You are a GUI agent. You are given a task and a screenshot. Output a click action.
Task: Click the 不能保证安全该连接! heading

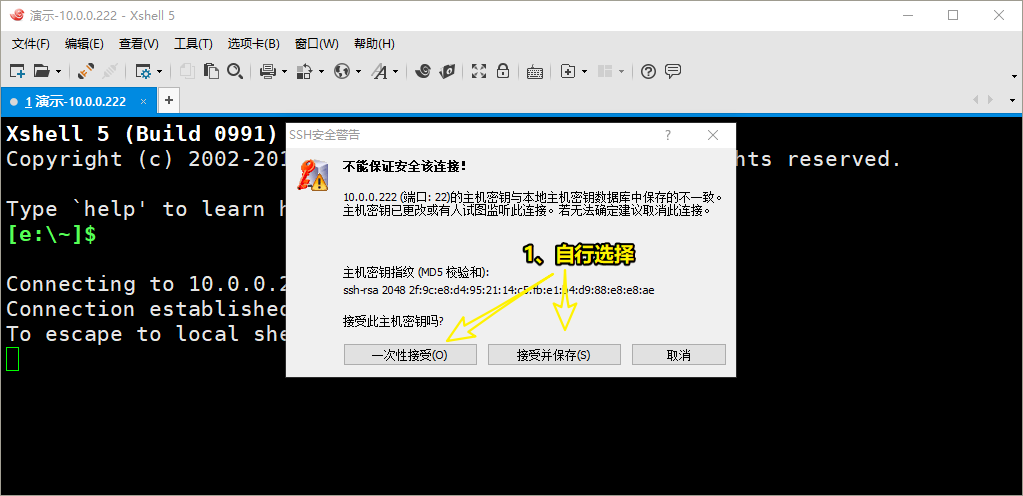coord(405,166)
